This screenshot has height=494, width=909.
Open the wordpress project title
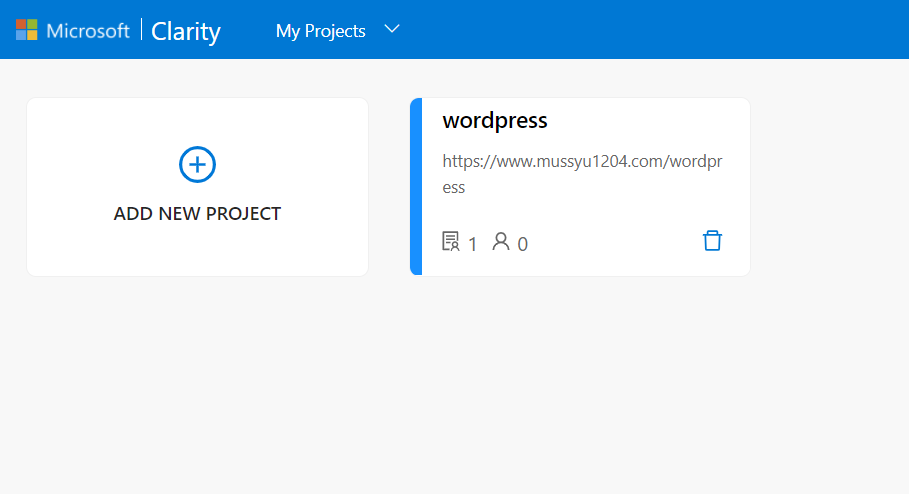click(495, 121)
